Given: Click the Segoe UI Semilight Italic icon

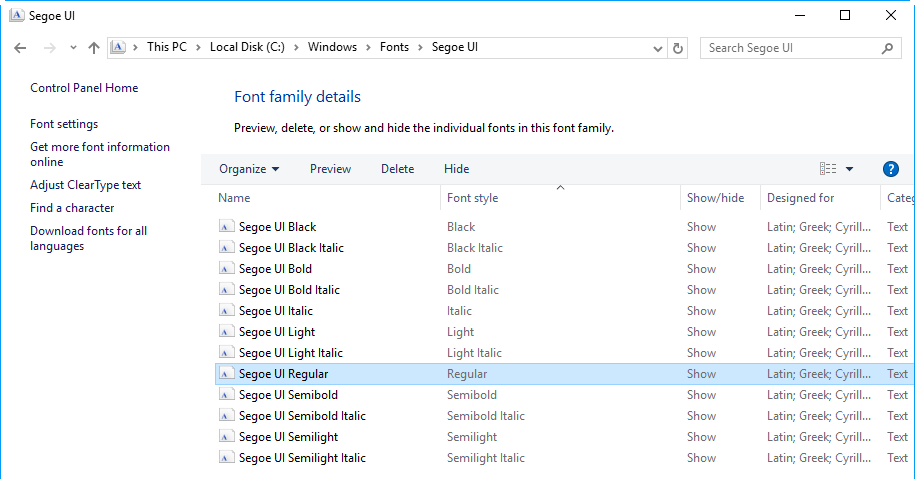Looking at the screenshot, I should click(227, 458).
